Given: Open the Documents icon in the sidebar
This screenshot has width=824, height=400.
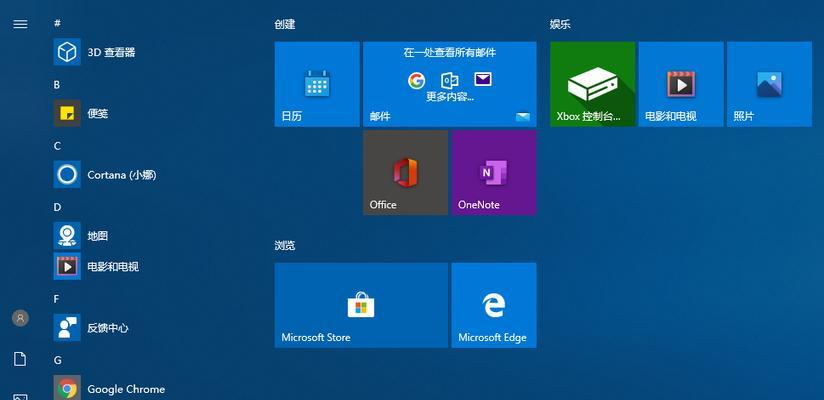Looking at the screenshot, I should [20, 359].
